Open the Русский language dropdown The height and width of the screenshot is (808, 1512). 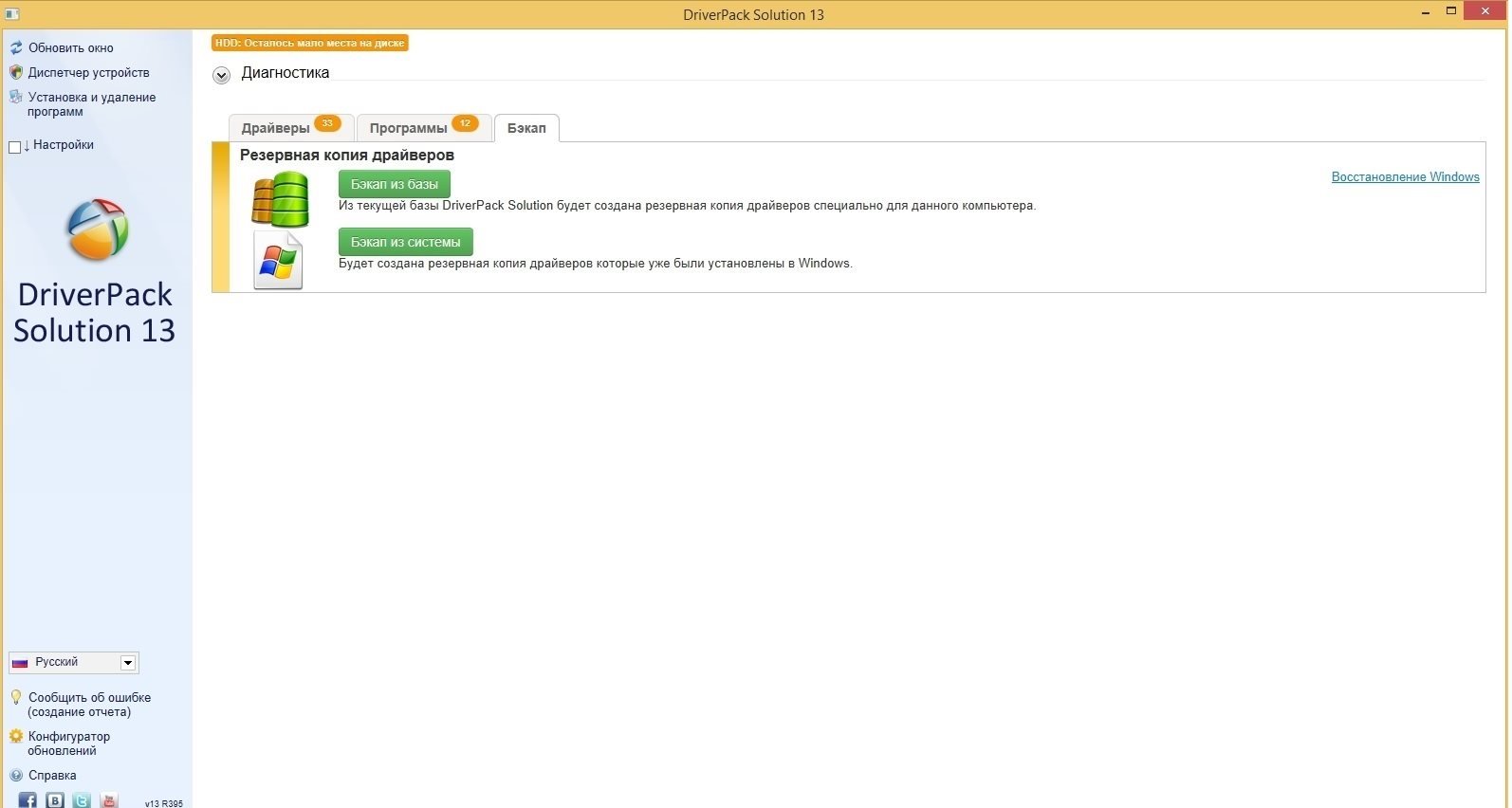(x=74, y=662)
